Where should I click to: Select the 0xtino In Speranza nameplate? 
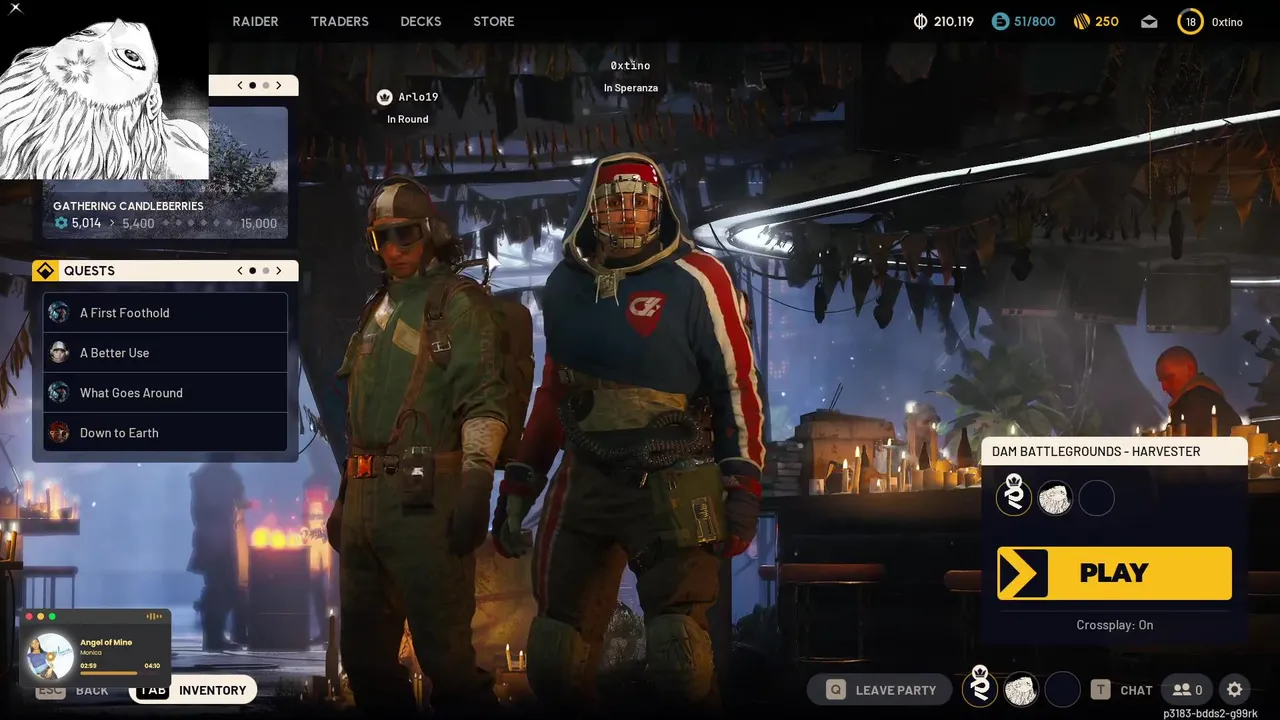tap(630, 76)
